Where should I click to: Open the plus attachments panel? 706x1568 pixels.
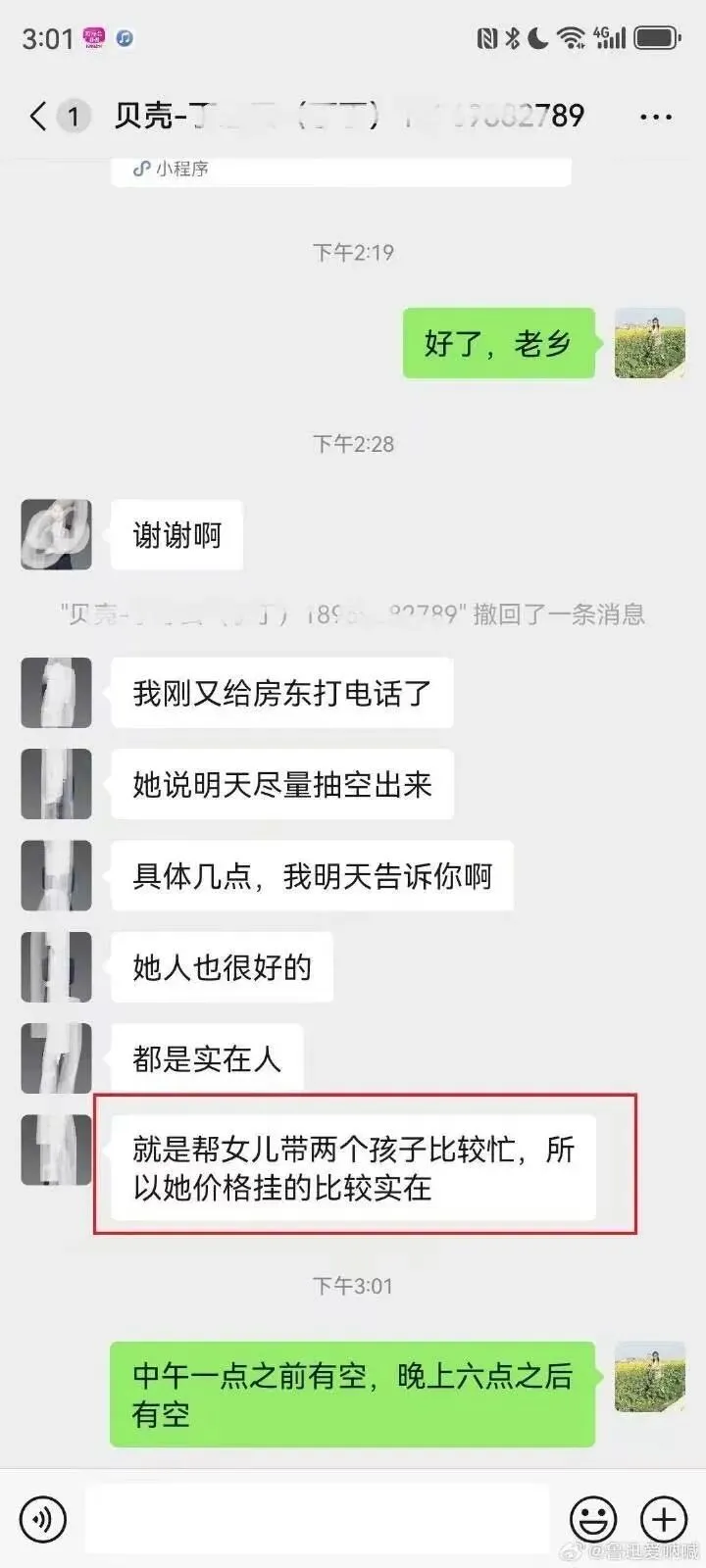[x=664, y=1520]
